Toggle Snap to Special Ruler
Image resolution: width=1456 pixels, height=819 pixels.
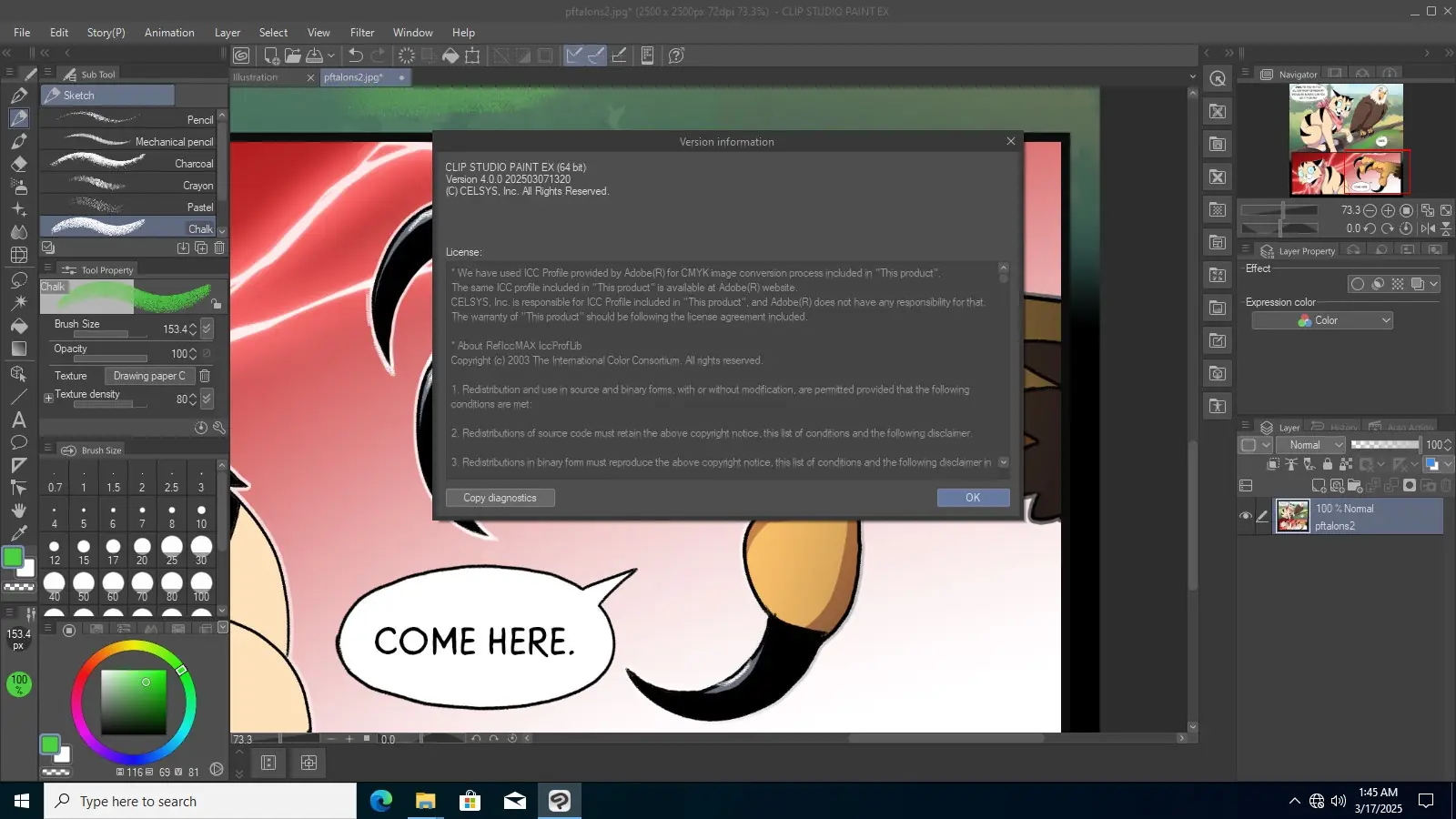coord(596,56)
